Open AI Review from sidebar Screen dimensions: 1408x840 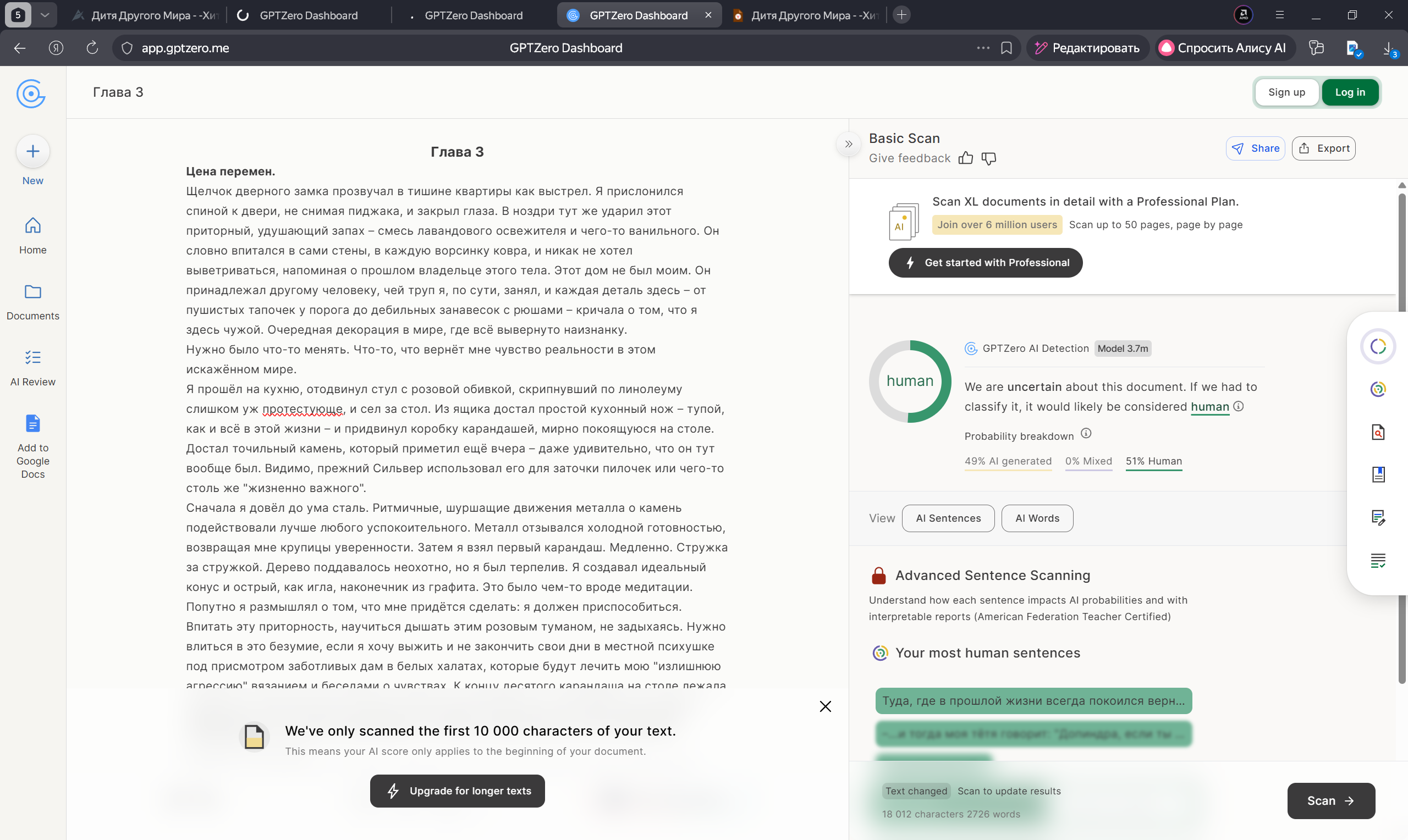pyautogui.click(x=33, y=367)
